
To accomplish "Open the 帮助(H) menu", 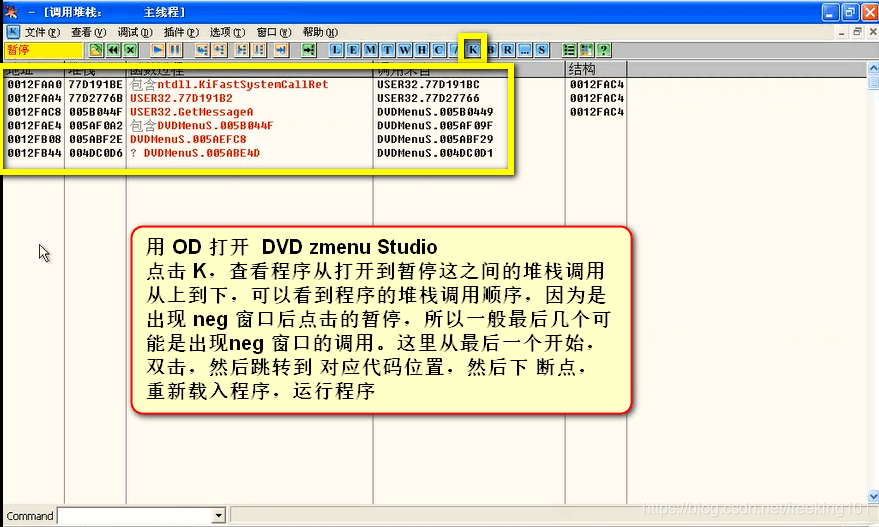I will pos(321,33).
